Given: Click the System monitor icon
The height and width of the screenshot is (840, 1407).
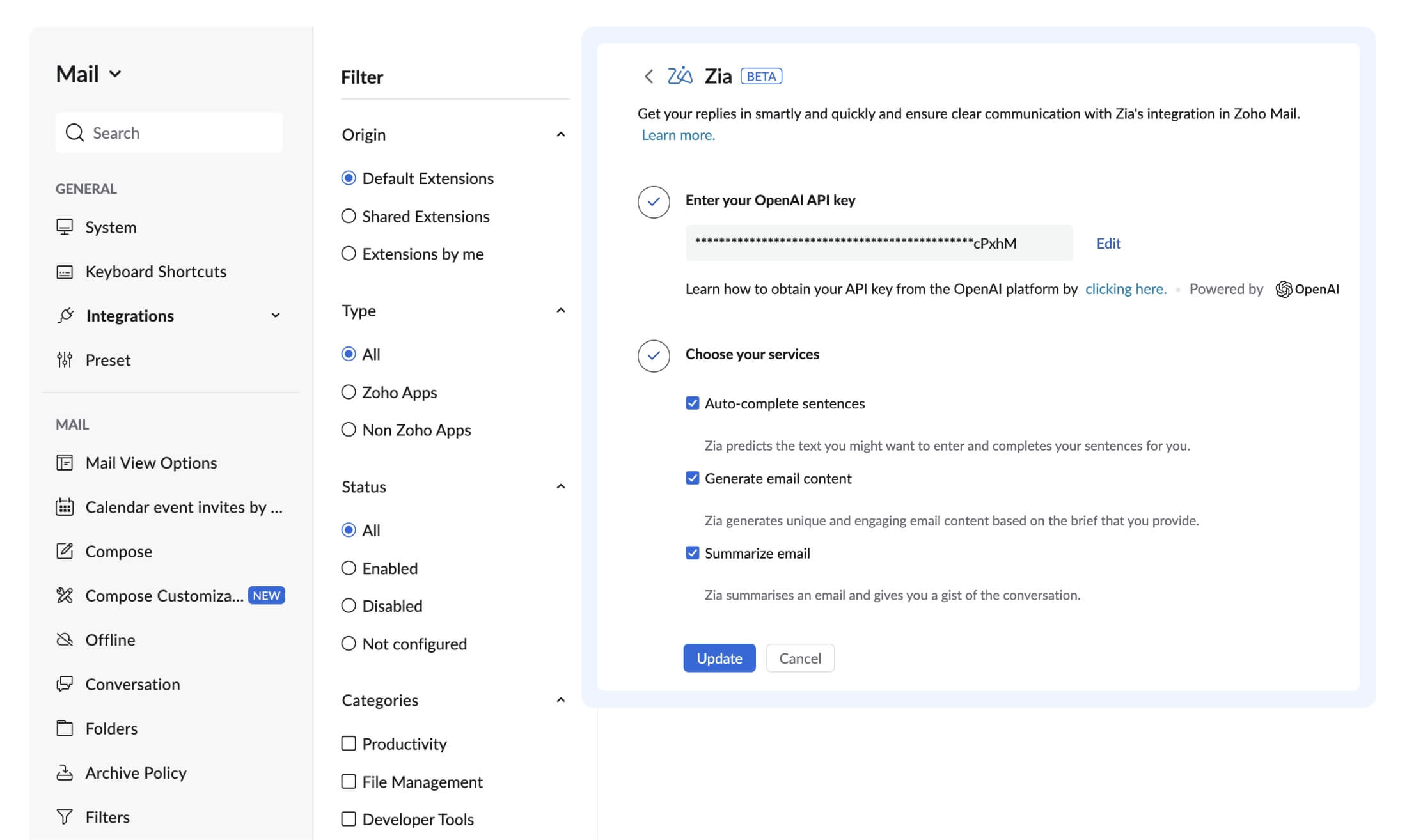Looking at the screenshot, I should [x=65, y=227].
